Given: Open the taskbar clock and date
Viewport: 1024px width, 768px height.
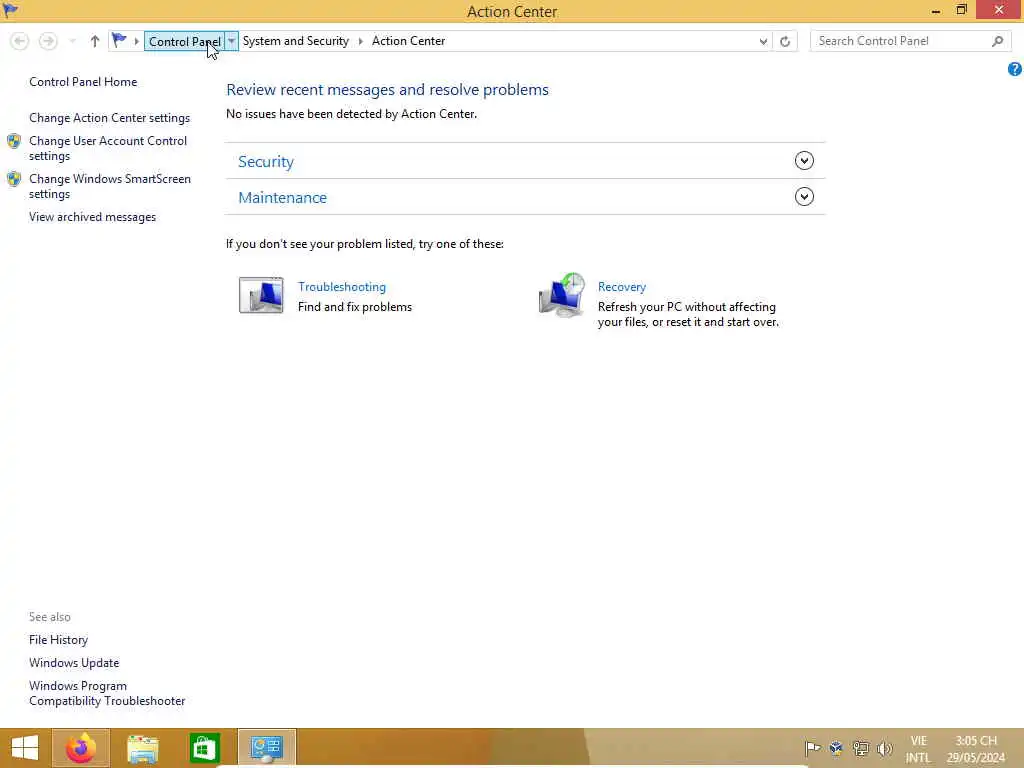Looking at the screenshot, I should pos(976,749).
